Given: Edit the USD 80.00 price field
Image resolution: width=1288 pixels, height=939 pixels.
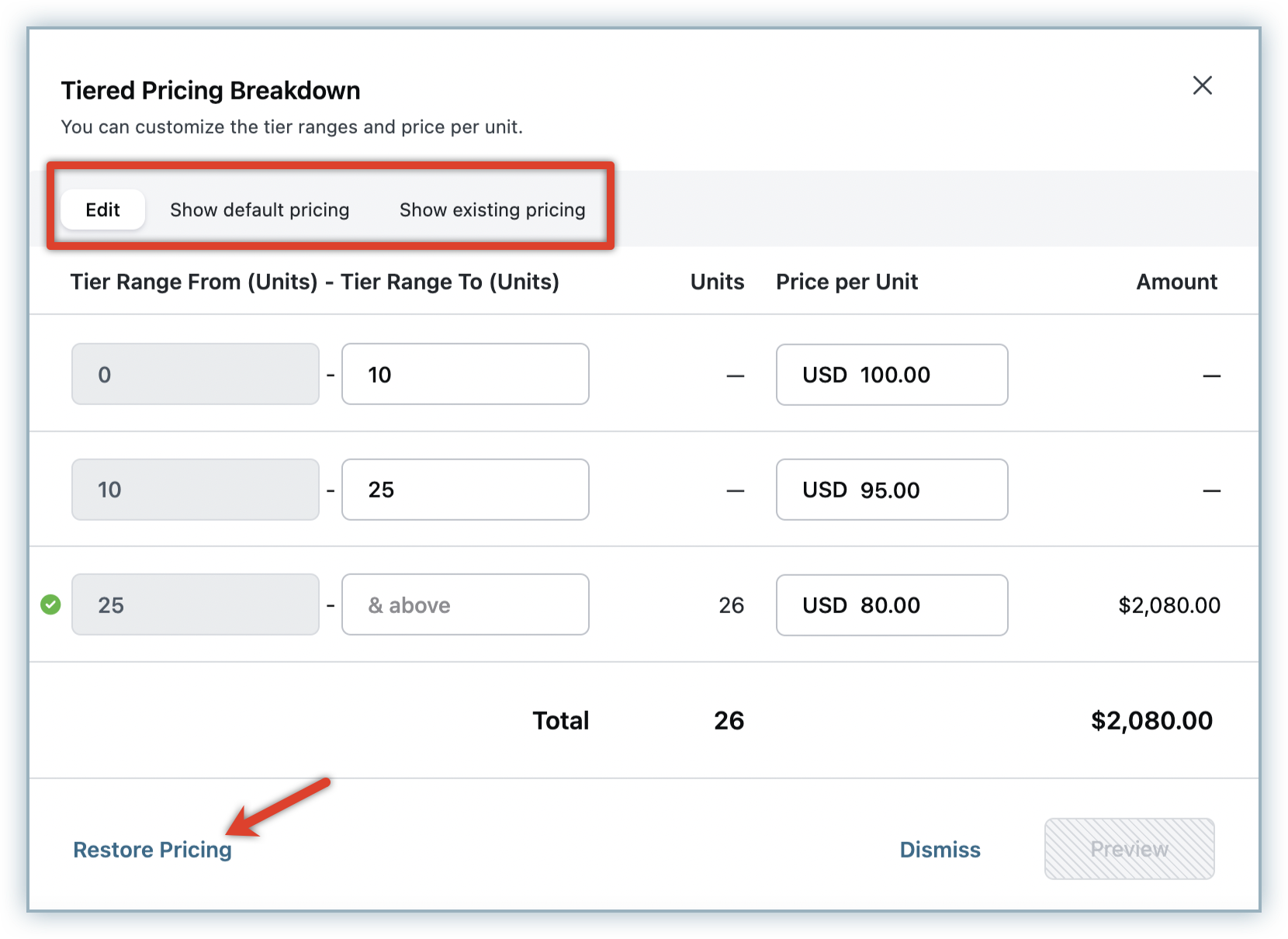Looking at the screenshot, I should coord(892,605).
